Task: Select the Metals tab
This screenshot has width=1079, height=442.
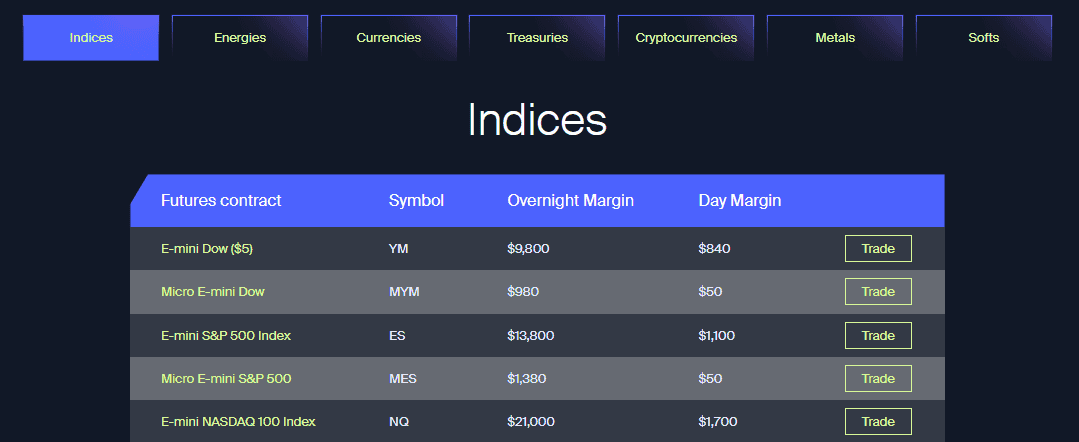Action: pyautogui.click(x=835, y=38)
